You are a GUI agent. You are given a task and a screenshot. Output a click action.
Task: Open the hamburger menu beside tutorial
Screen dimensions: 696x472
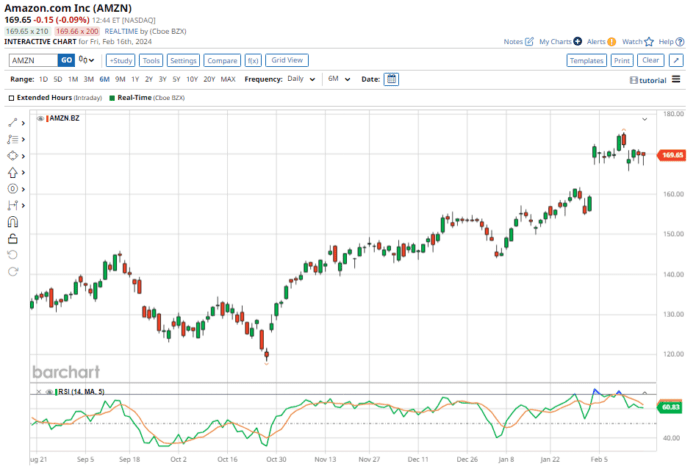point(678,79)
